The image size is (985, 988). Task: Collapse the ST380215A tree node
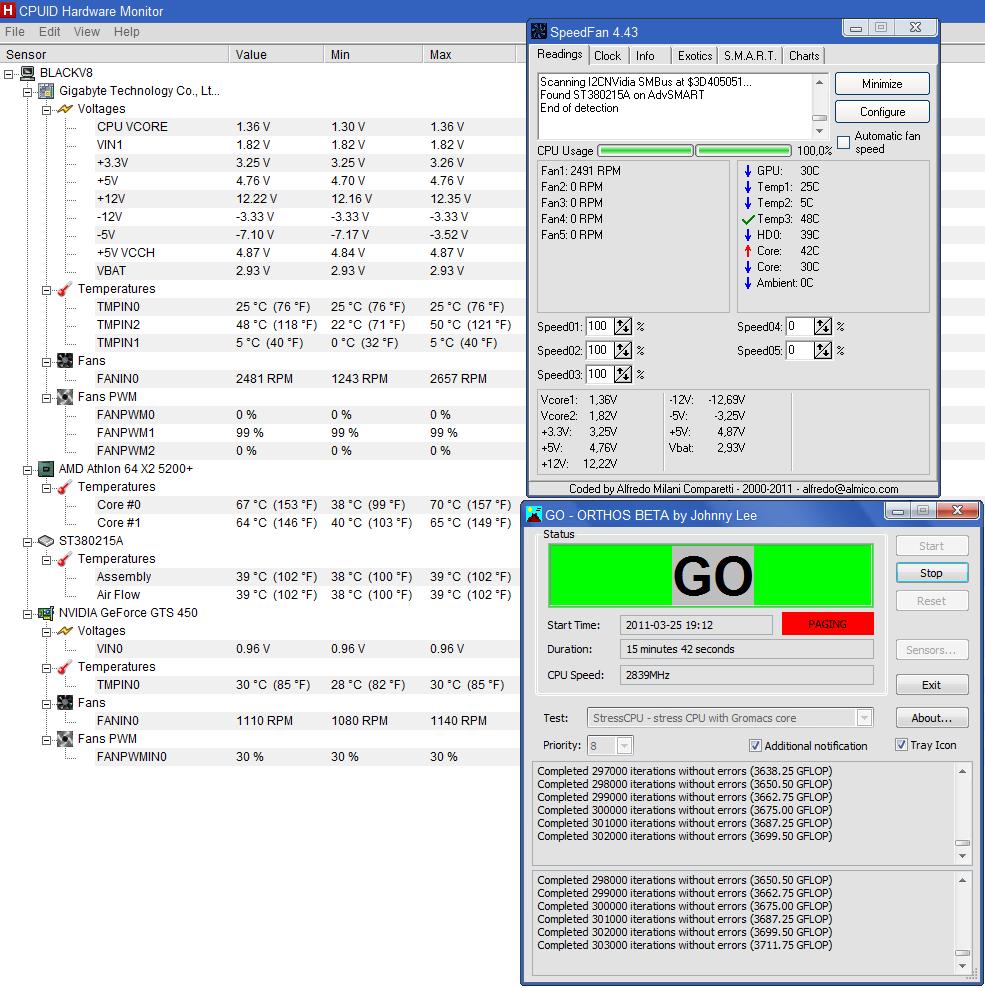[28, 541]
